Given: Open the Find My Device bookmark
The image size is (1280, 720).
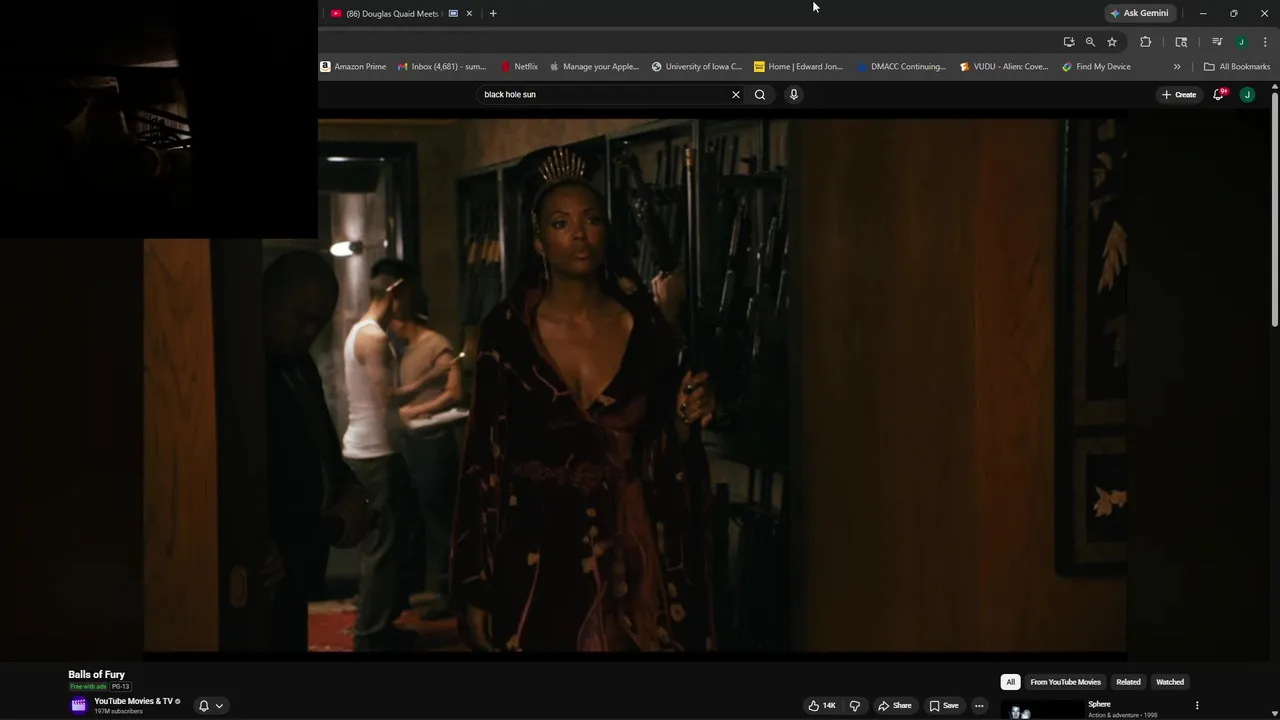Looking at the screenshot, I should tap(1097, 67).
